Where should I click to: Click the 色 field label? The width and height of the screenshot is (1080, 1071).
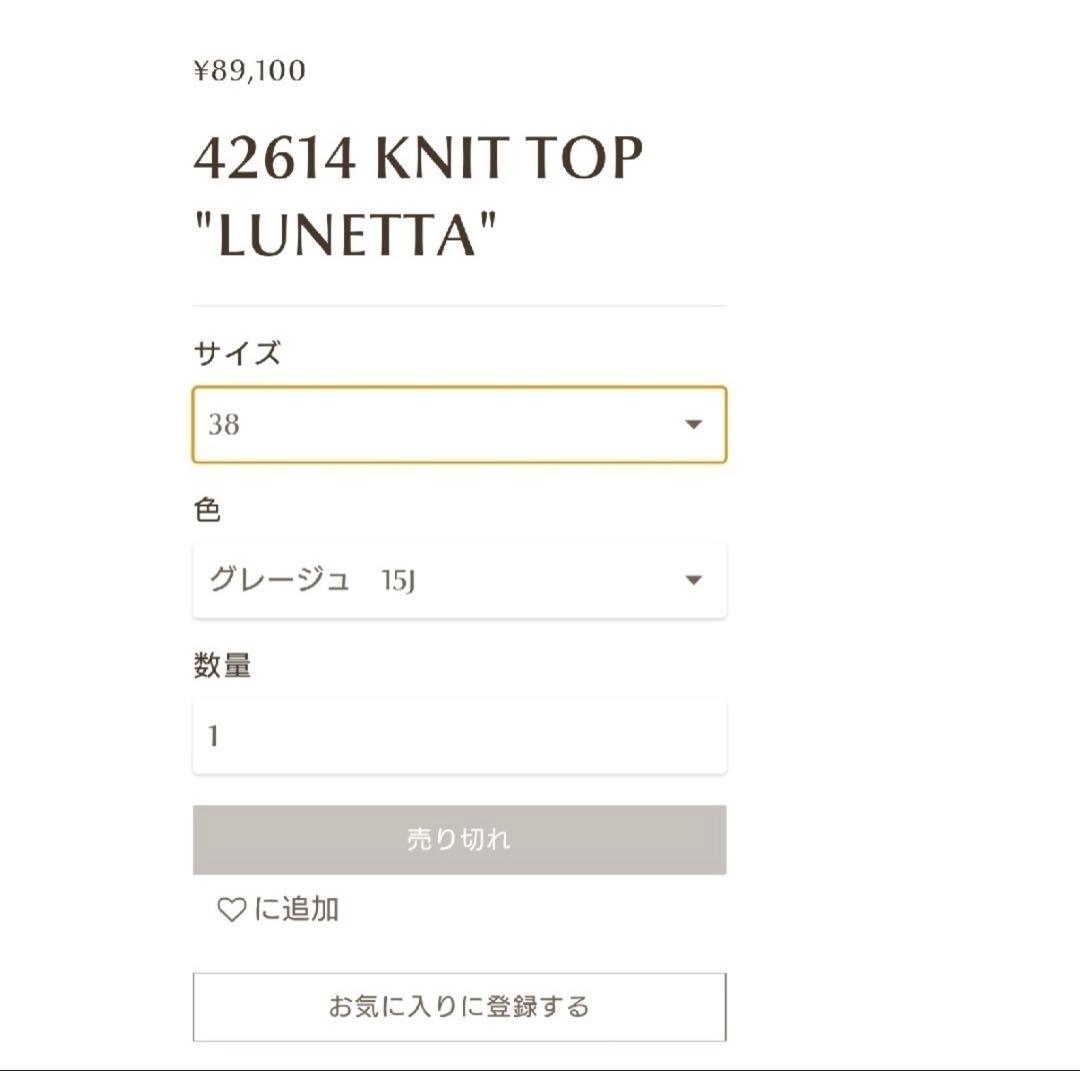pos(206,510)
